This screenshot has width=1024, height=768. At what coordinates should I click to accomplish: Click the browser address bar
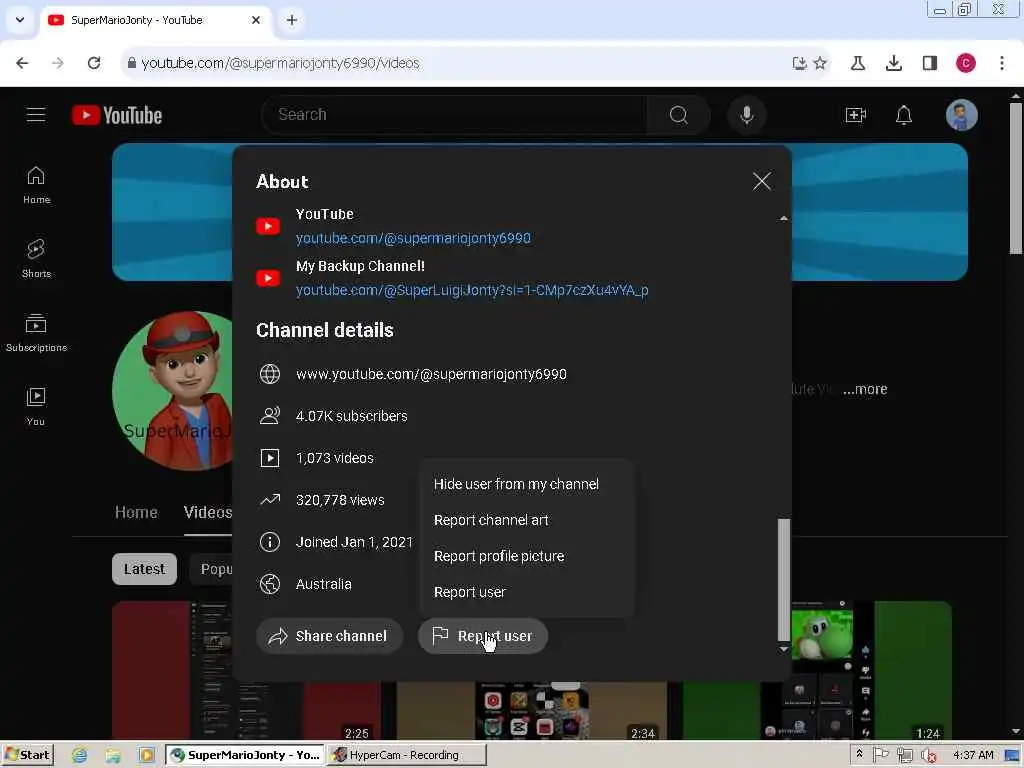tap(457, 63)
